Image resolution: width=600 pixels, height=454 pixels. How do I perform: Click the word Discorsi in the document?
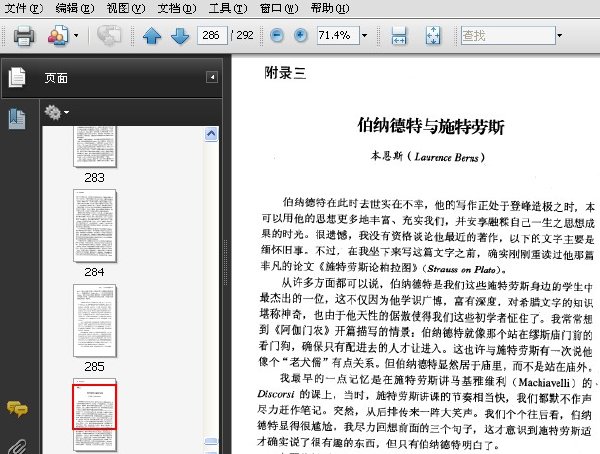276,394
